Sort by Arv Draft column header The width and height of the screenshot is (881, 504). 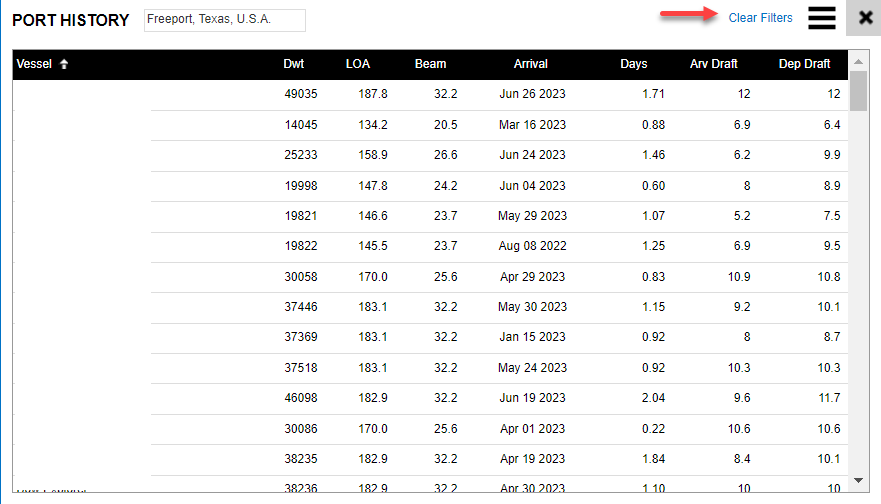pyautogui.click(x=713, y=64)
